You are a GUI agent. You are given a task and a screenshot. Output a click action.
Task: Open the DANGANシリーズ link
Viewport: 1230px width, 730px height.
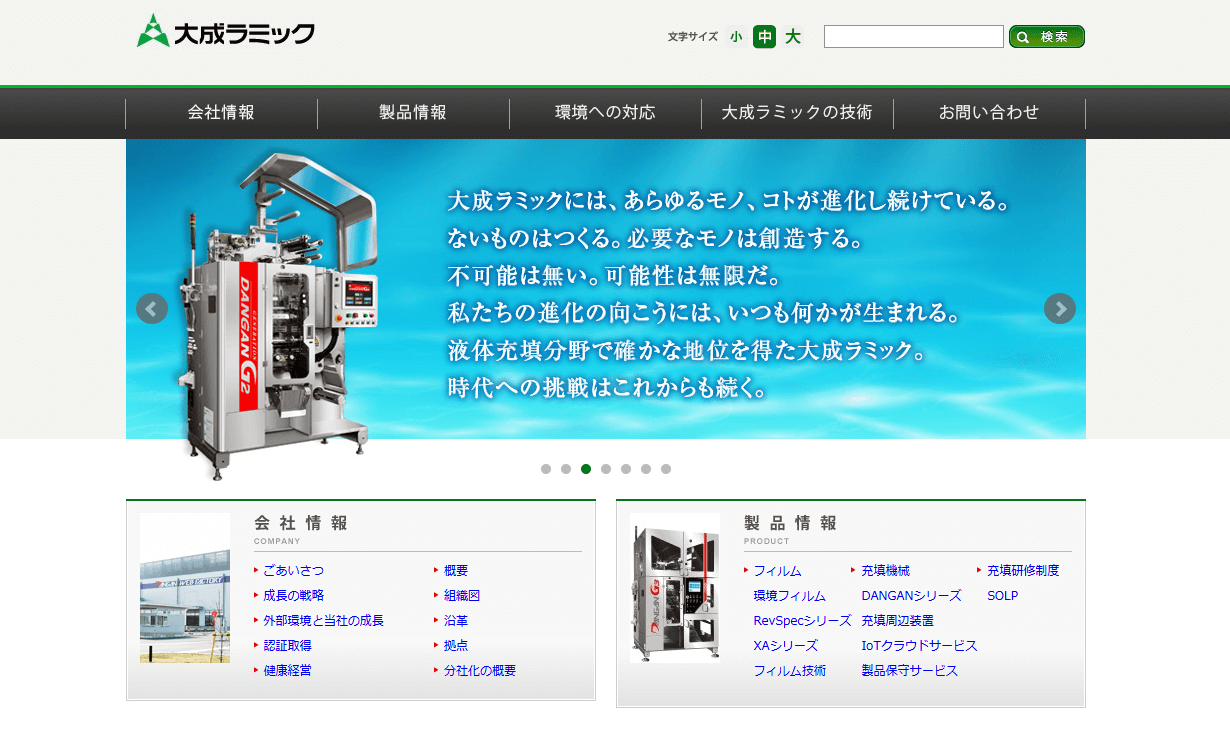tap(912, 596)
